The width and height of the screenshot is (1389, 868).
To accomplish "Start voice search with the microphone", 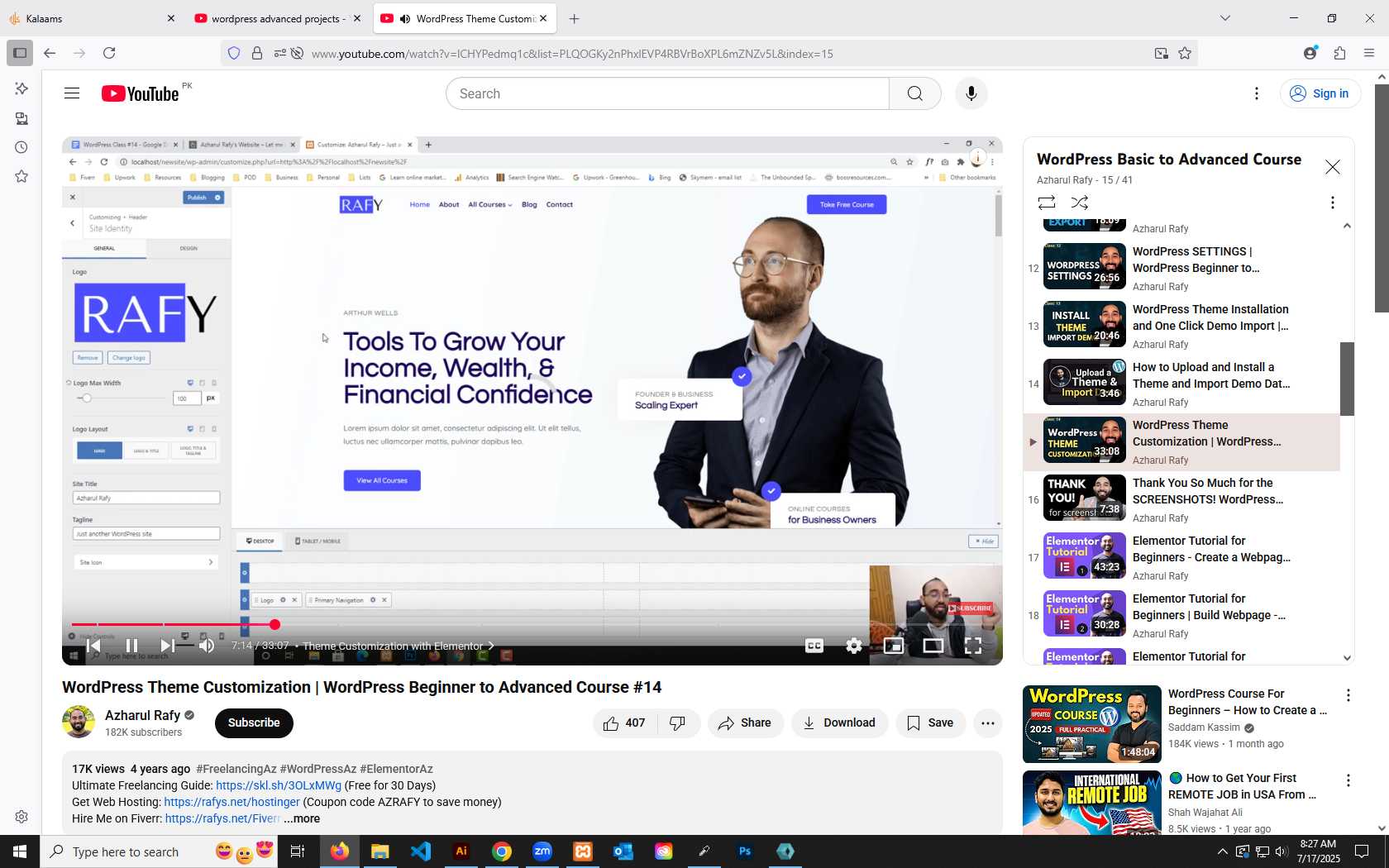I will pyautogui.click(x=971, y=93).
